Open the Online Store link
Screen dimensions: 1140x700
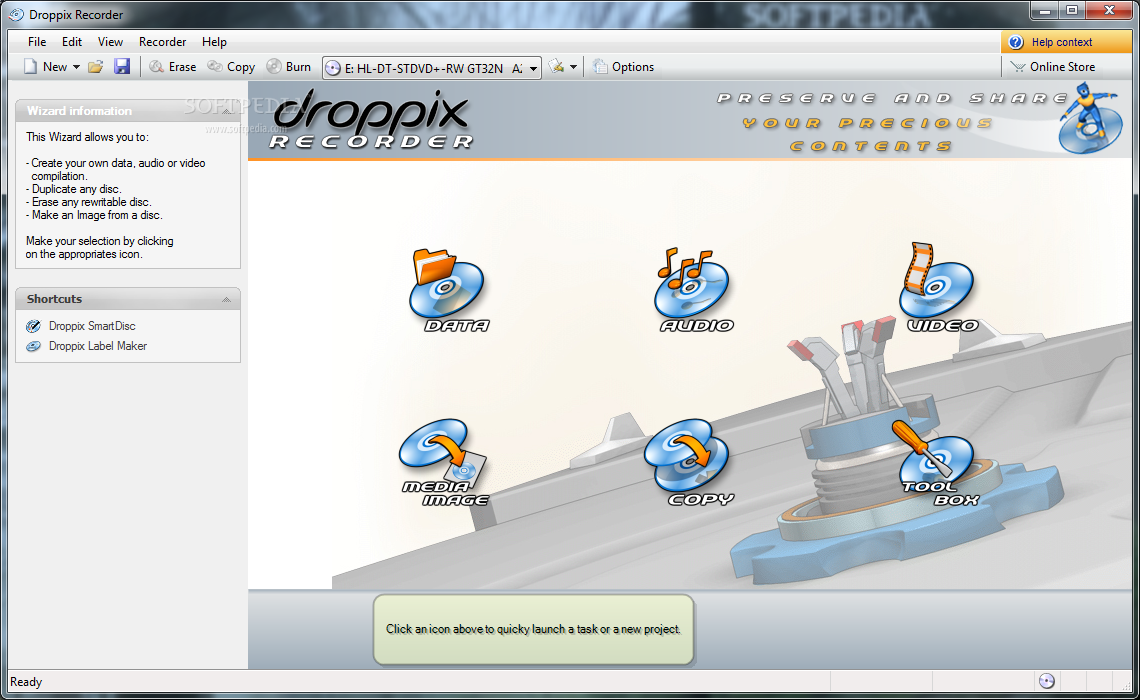1052,67
